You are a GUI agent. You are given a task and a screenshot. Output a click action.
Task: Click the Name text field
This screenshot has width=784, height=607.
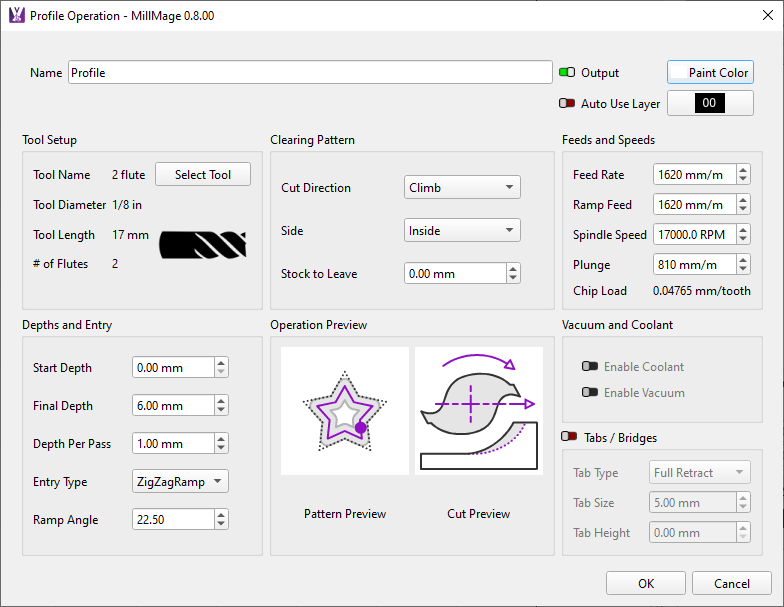point(310,73)
